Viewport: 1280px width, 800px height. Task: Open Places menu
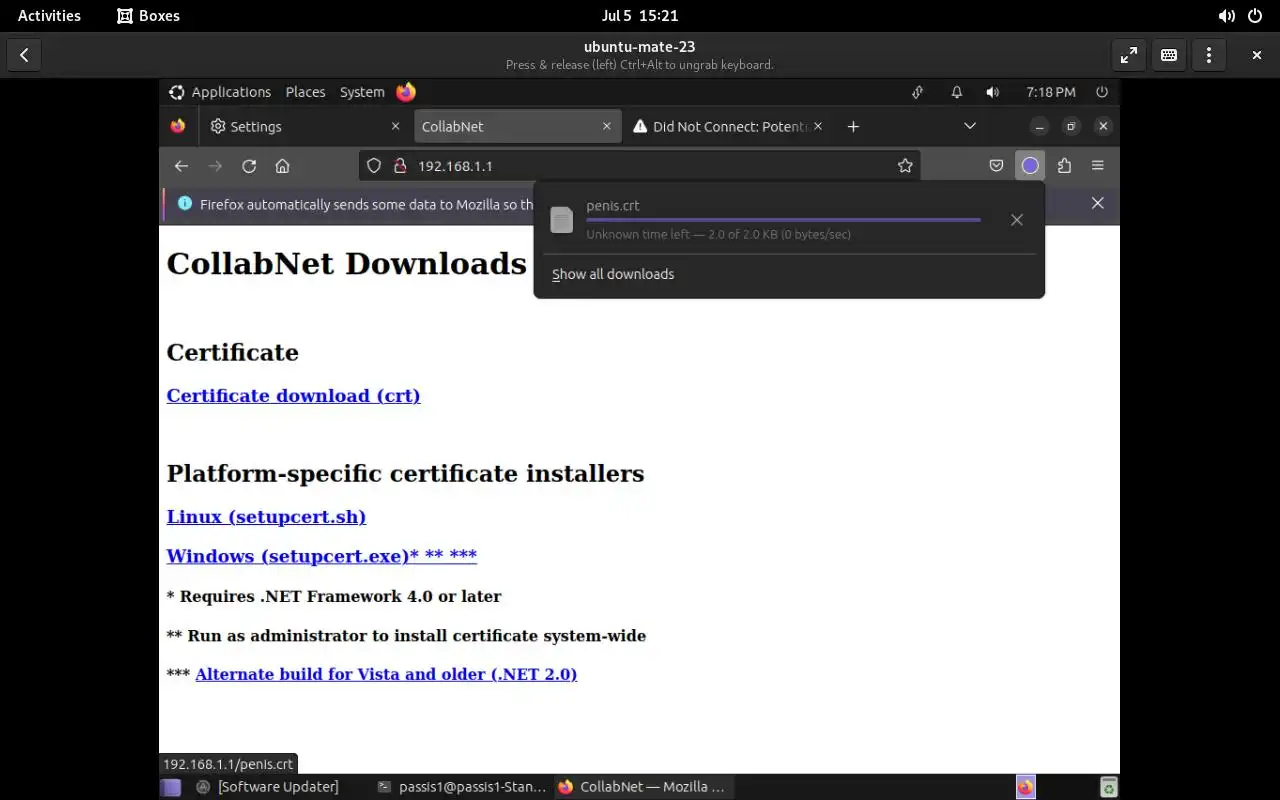coord(305,92)
